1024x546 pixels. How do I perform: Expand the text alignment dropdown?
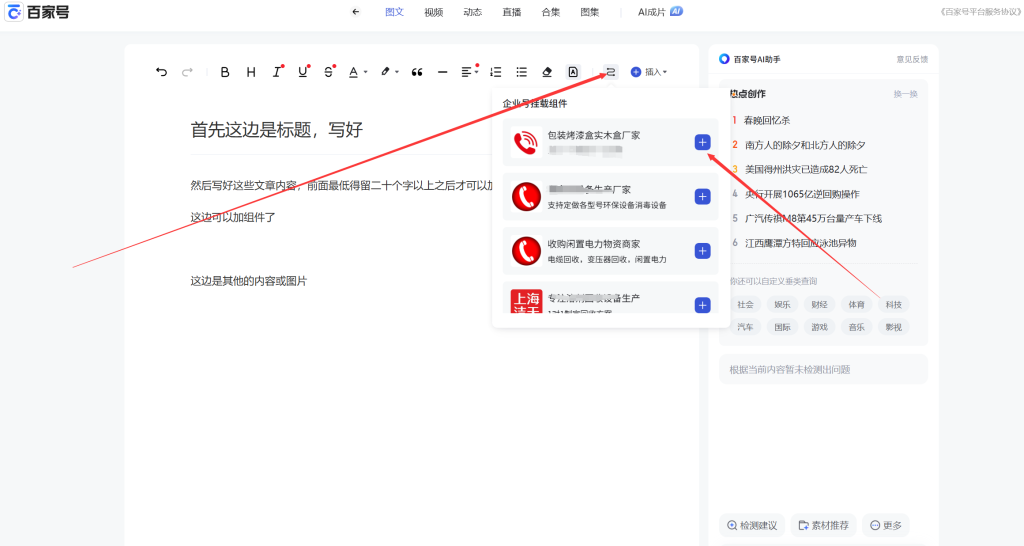(469, 72)
